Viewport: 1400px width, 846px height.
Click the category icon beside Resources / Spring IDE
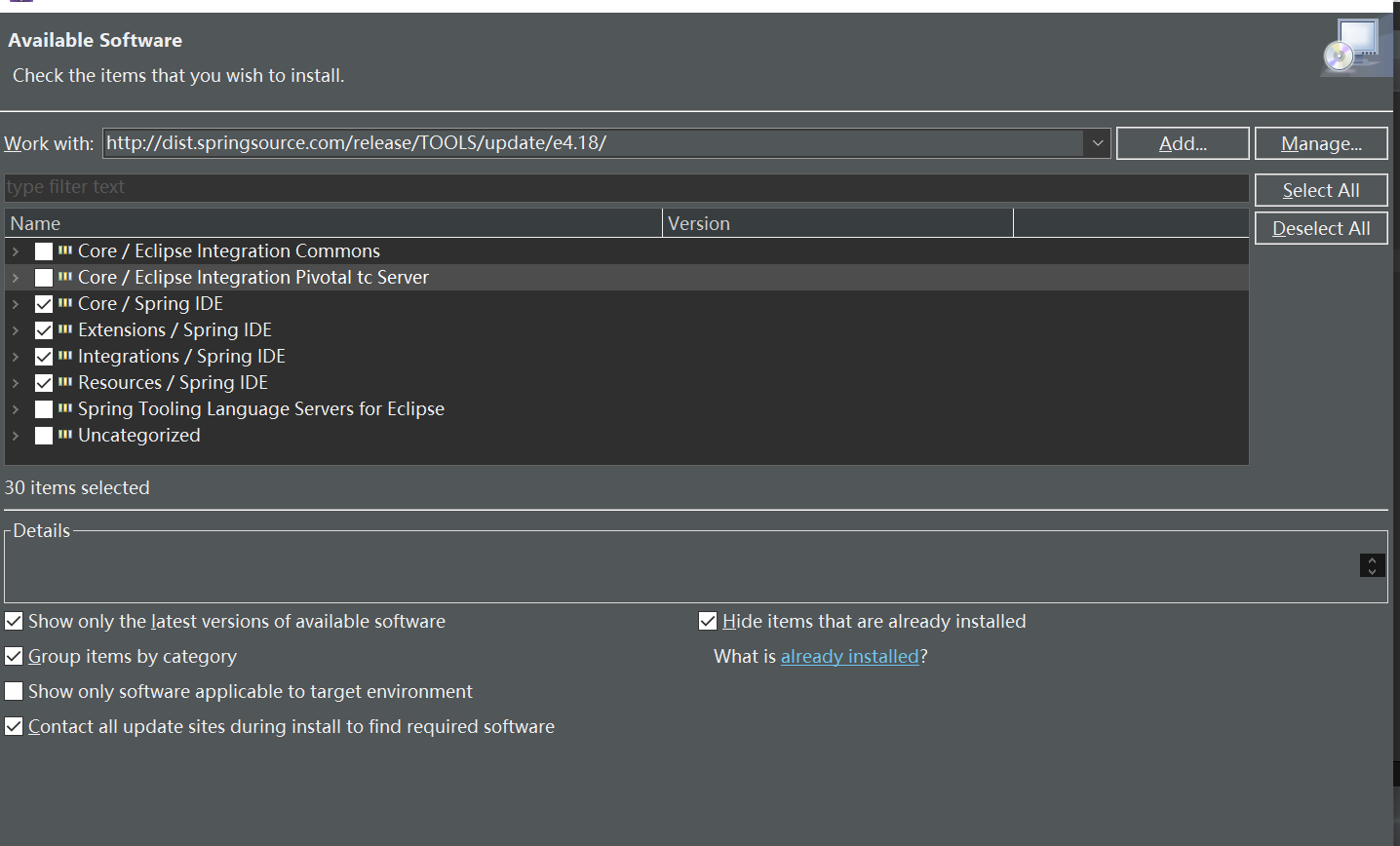click(x=65, y=382)
